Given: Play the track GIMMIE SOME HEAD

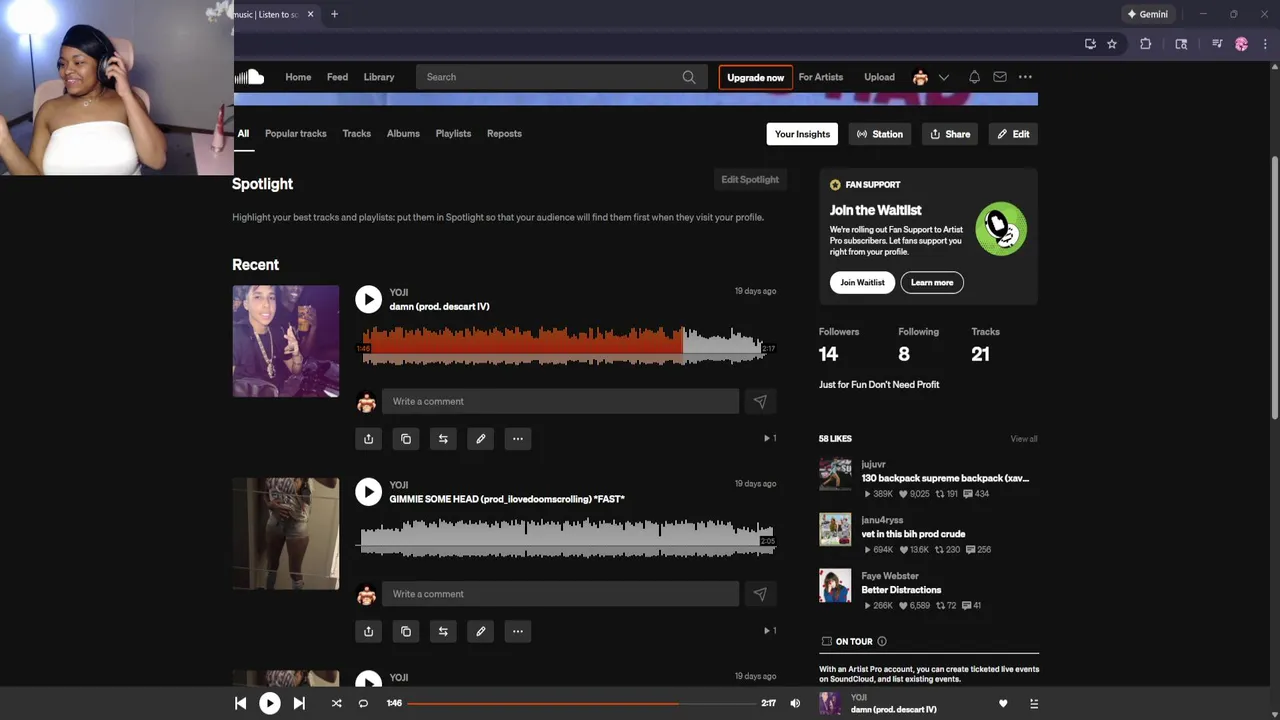Looking at the screenshot, I should (x=368, y=492).
